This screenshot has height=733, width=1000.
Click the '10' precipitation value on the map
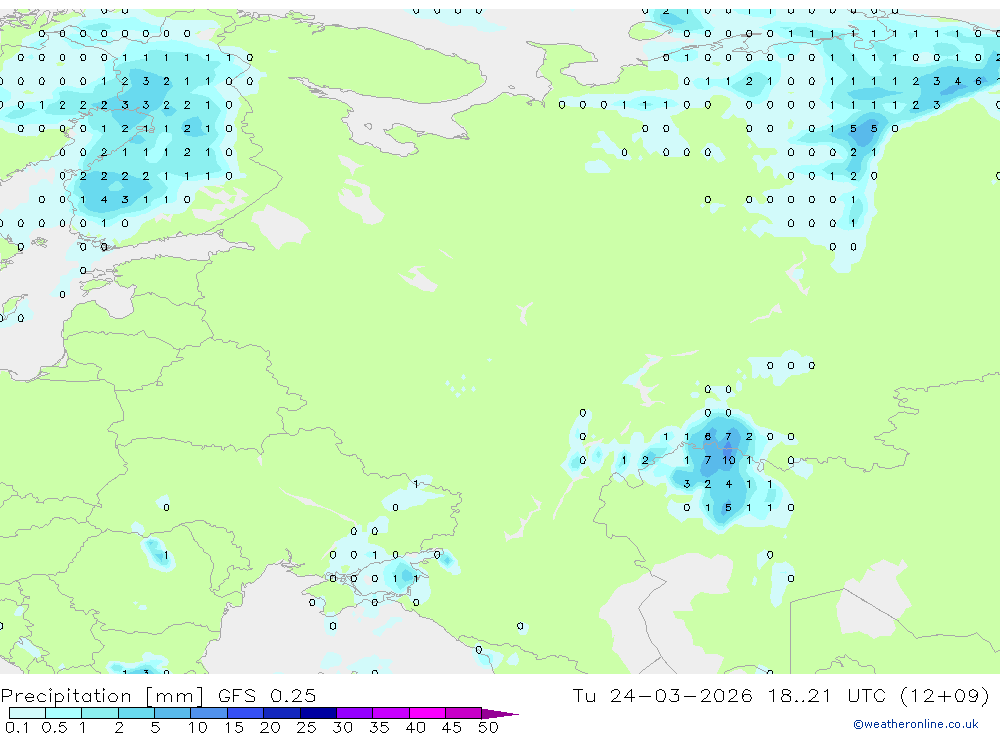click(728, 460)
